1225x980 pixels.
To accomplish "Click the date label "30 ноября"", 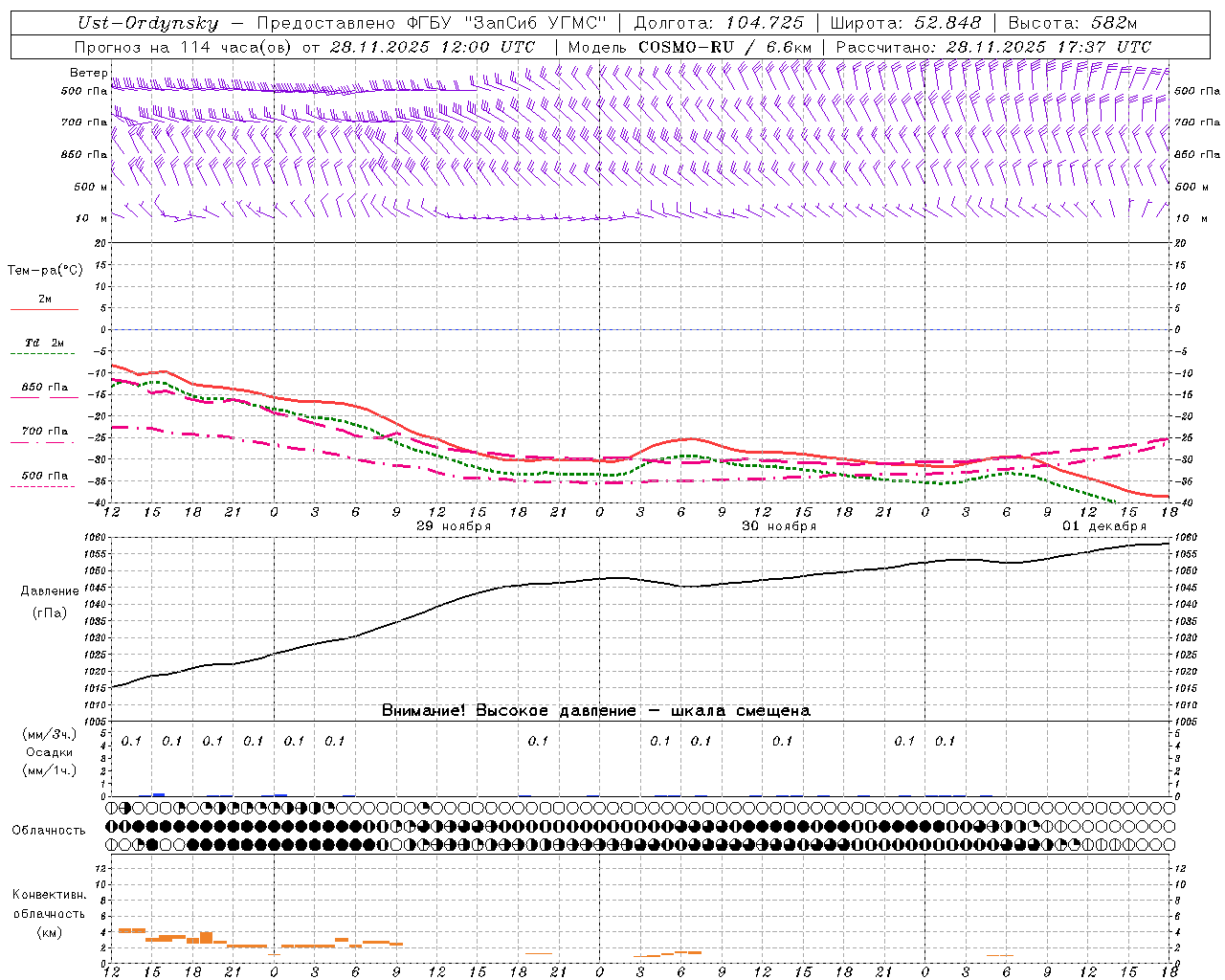I will click(779, 525).
